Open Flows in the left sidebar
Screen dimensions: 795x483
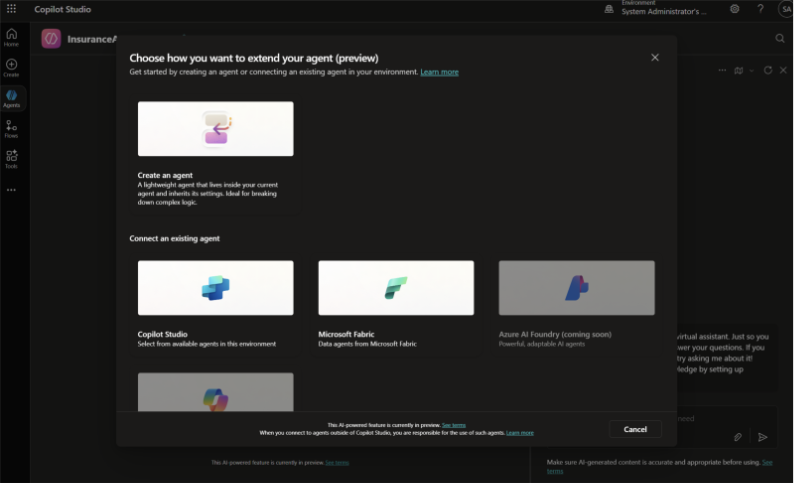[x=11, y=129]
